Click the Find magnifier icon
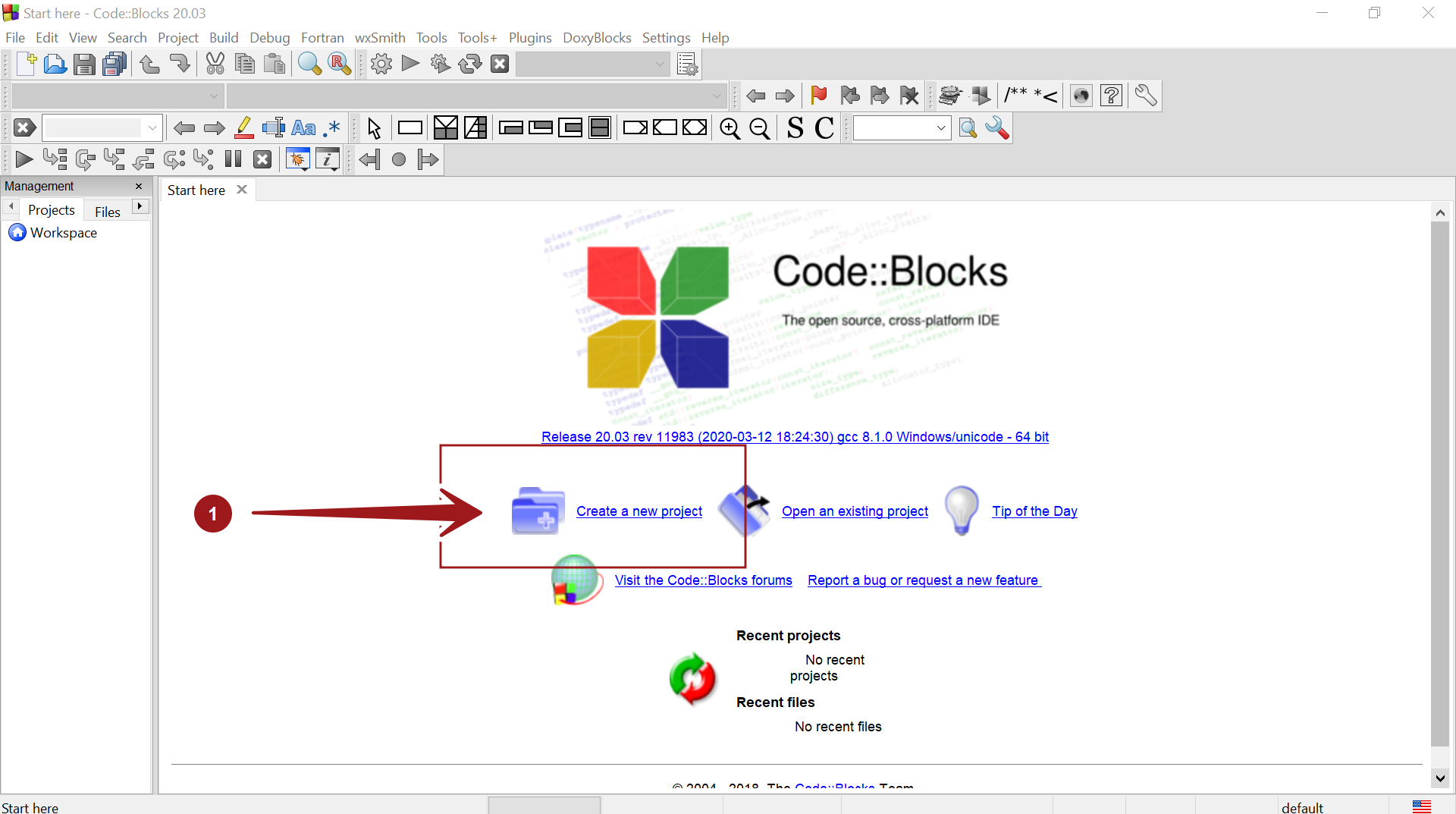 coord(309,64)
